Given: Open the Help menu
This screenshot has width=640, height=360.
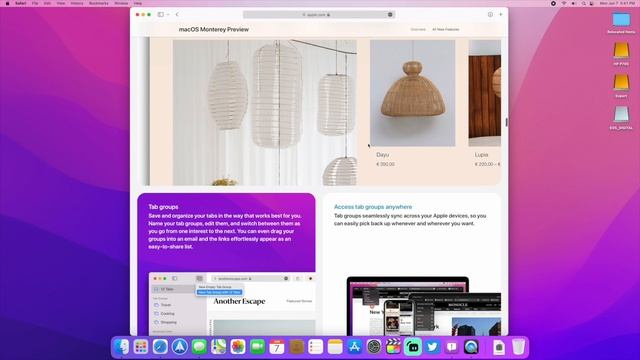Looking at the screenshot, I should pyautogui.click(x=138, y=3).
